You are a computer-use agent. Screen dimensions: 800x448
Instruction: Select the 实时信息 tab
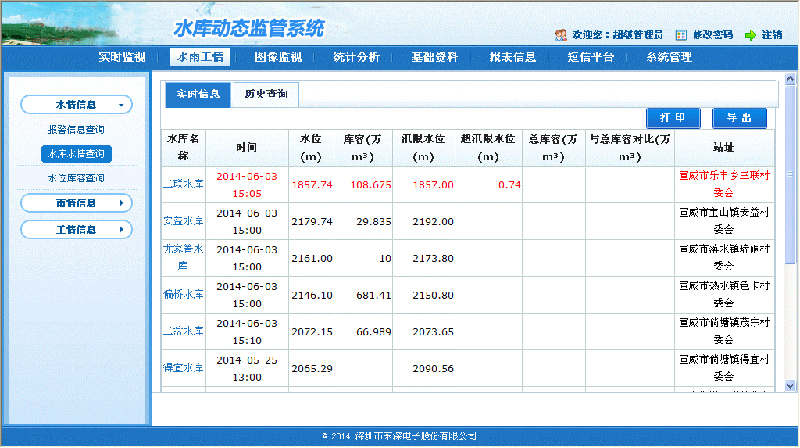pyautogui.click(x=198, y=94)
